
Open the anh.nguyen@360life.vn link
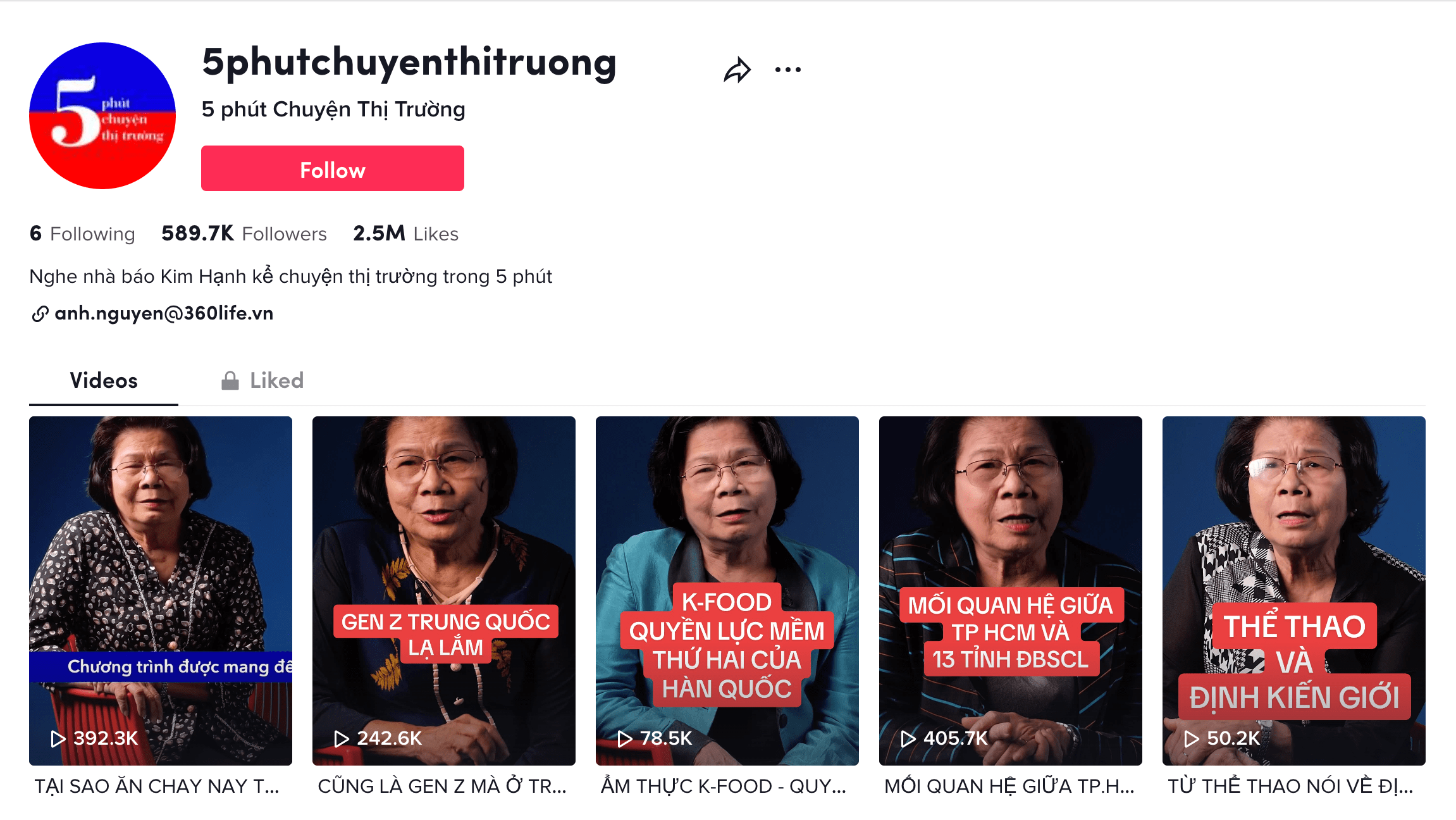pyautogui.click(x=164, y=314)
